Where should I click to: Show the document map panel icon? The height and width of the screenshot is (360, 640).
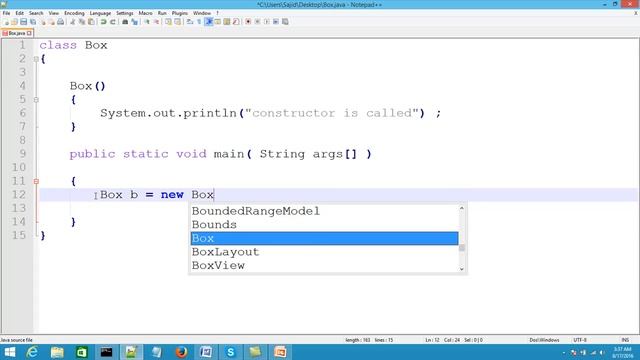pyautogui.click(x=227, y=22)
